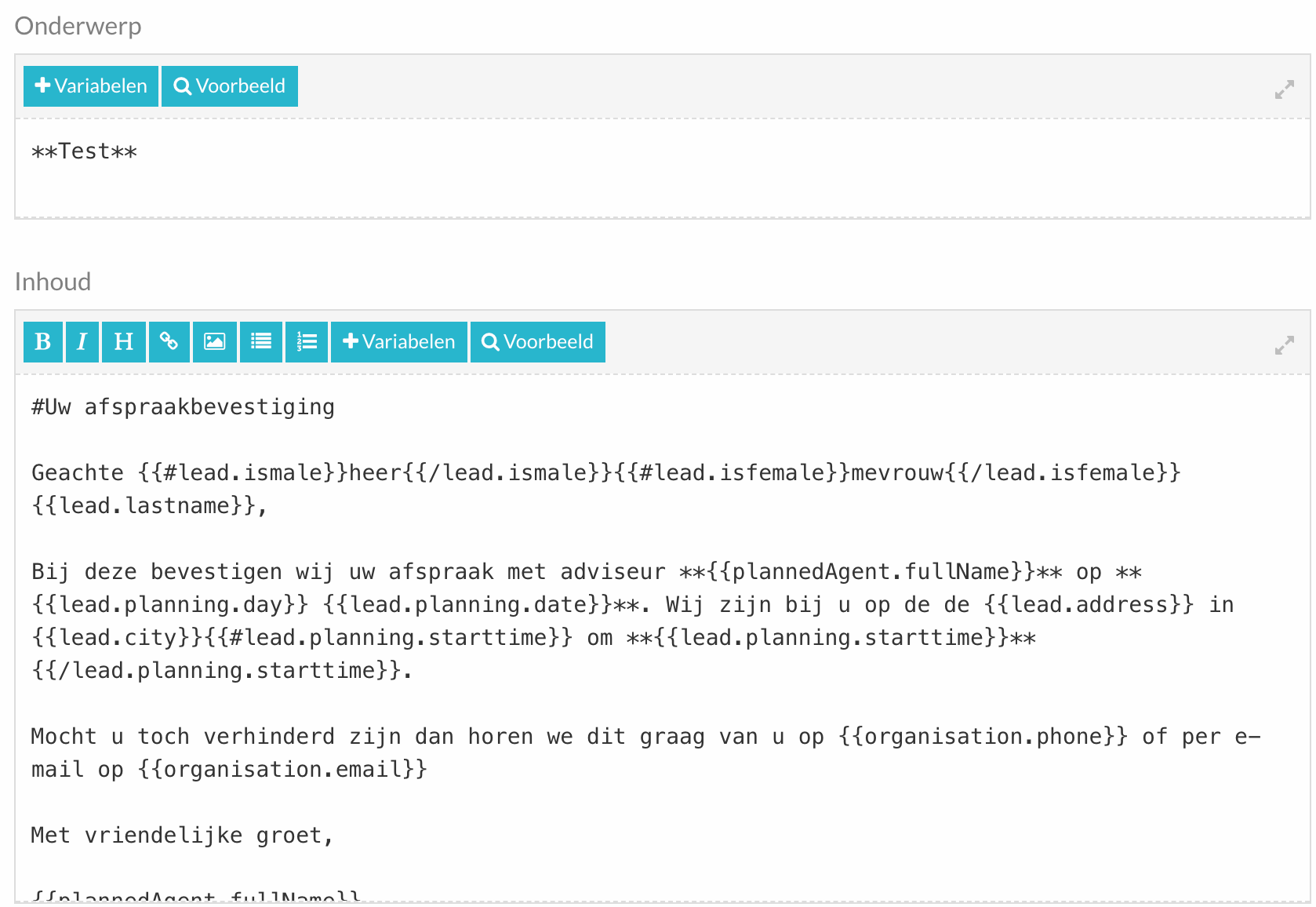
Task: Click the '#Uw afspraakbevestiging' heading line
Action: coord(183,407)
